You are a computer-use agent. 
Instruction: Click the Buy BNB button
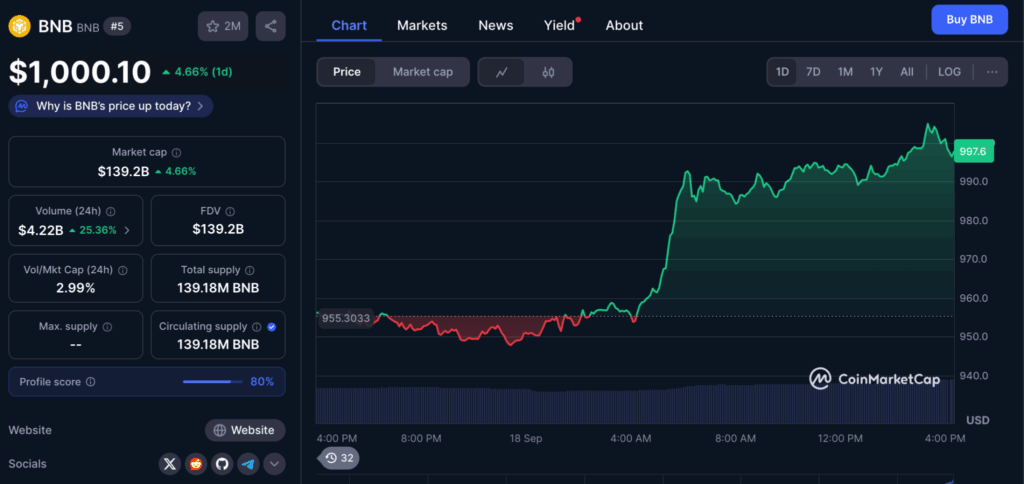coord(968,19)
